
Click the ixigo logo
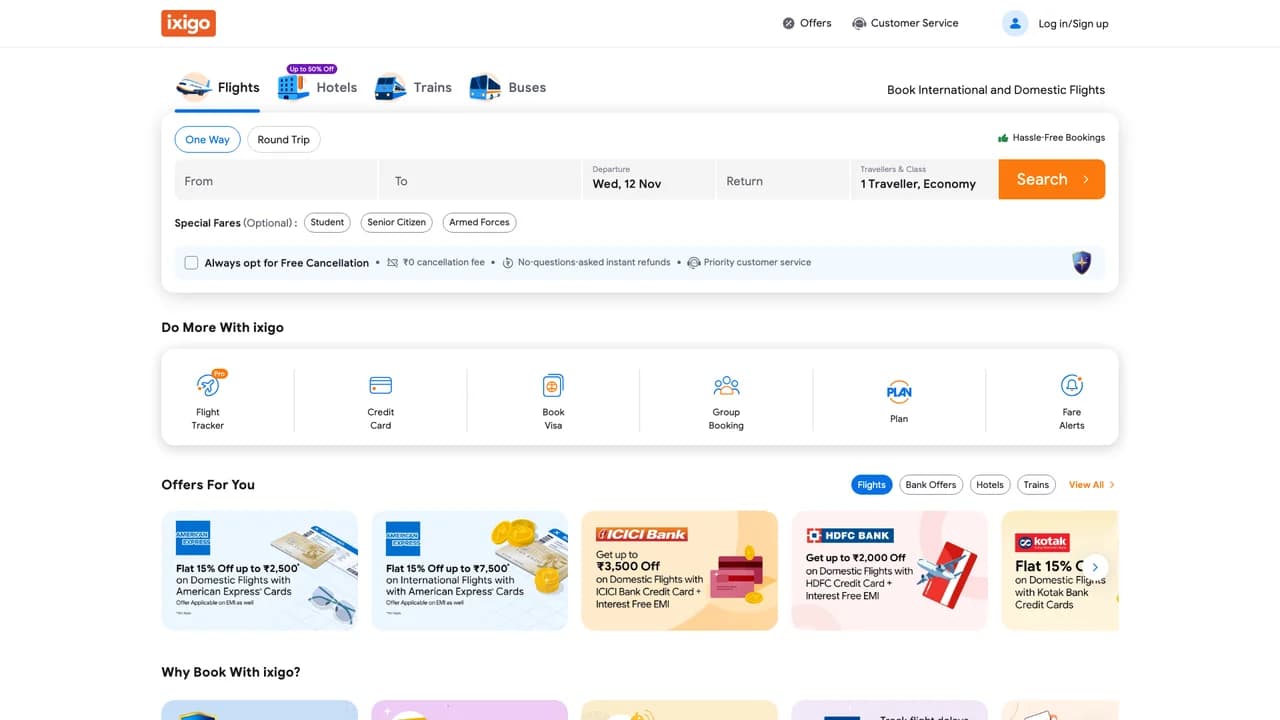[x=188, y=23]
